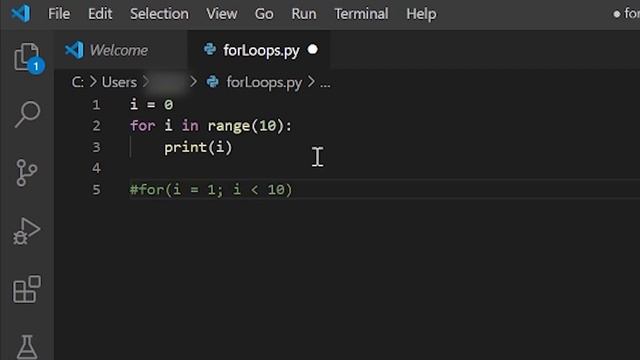Open the Extensions view icon

[27, 289]
